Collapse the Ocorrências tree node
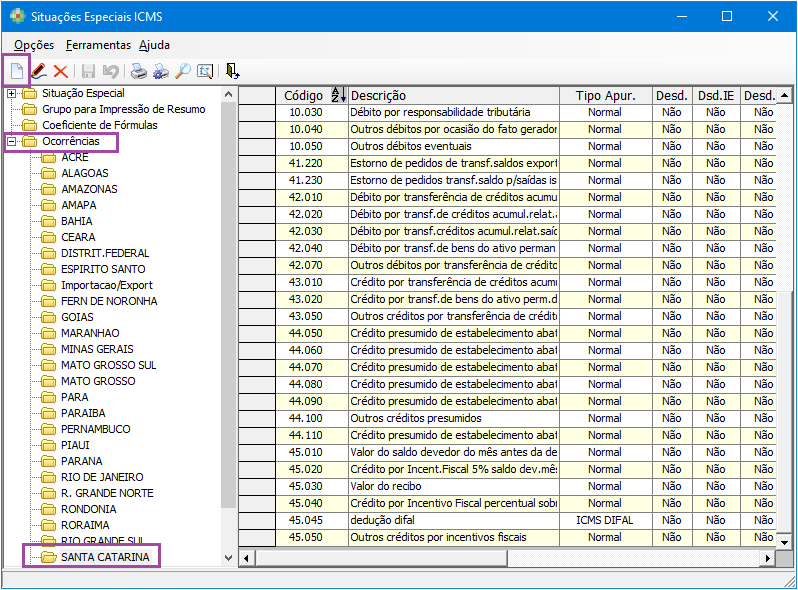 (12, 142)
